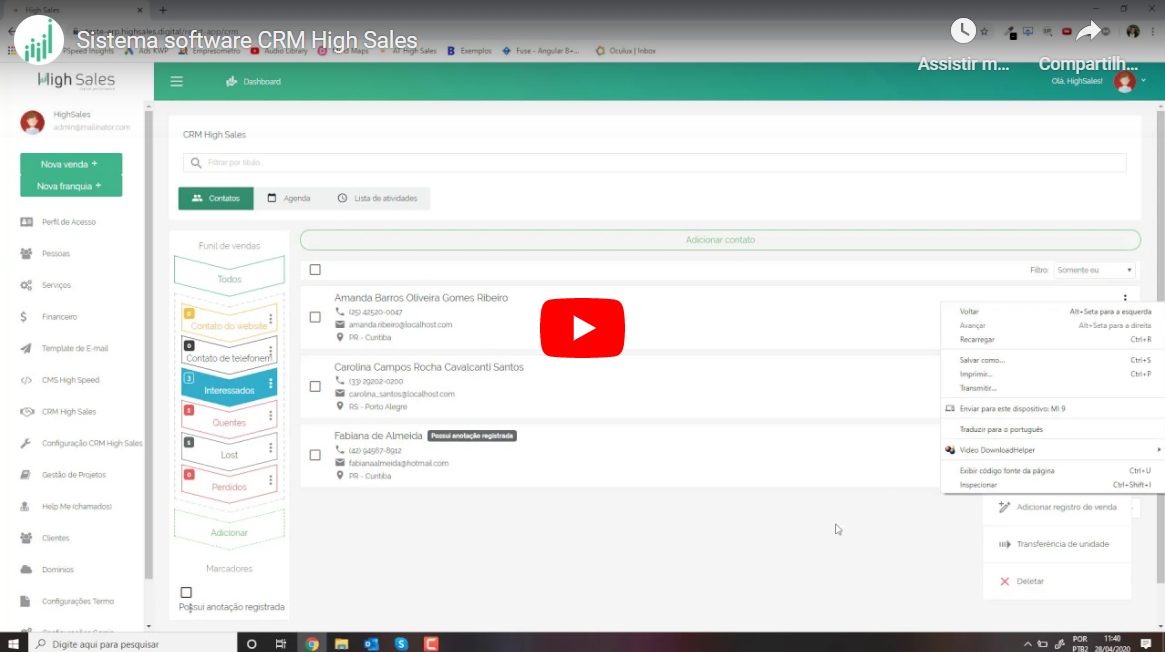Toggle the select-all contacts checkbox
The image size is (1165, 652).
tap(315, 270)
